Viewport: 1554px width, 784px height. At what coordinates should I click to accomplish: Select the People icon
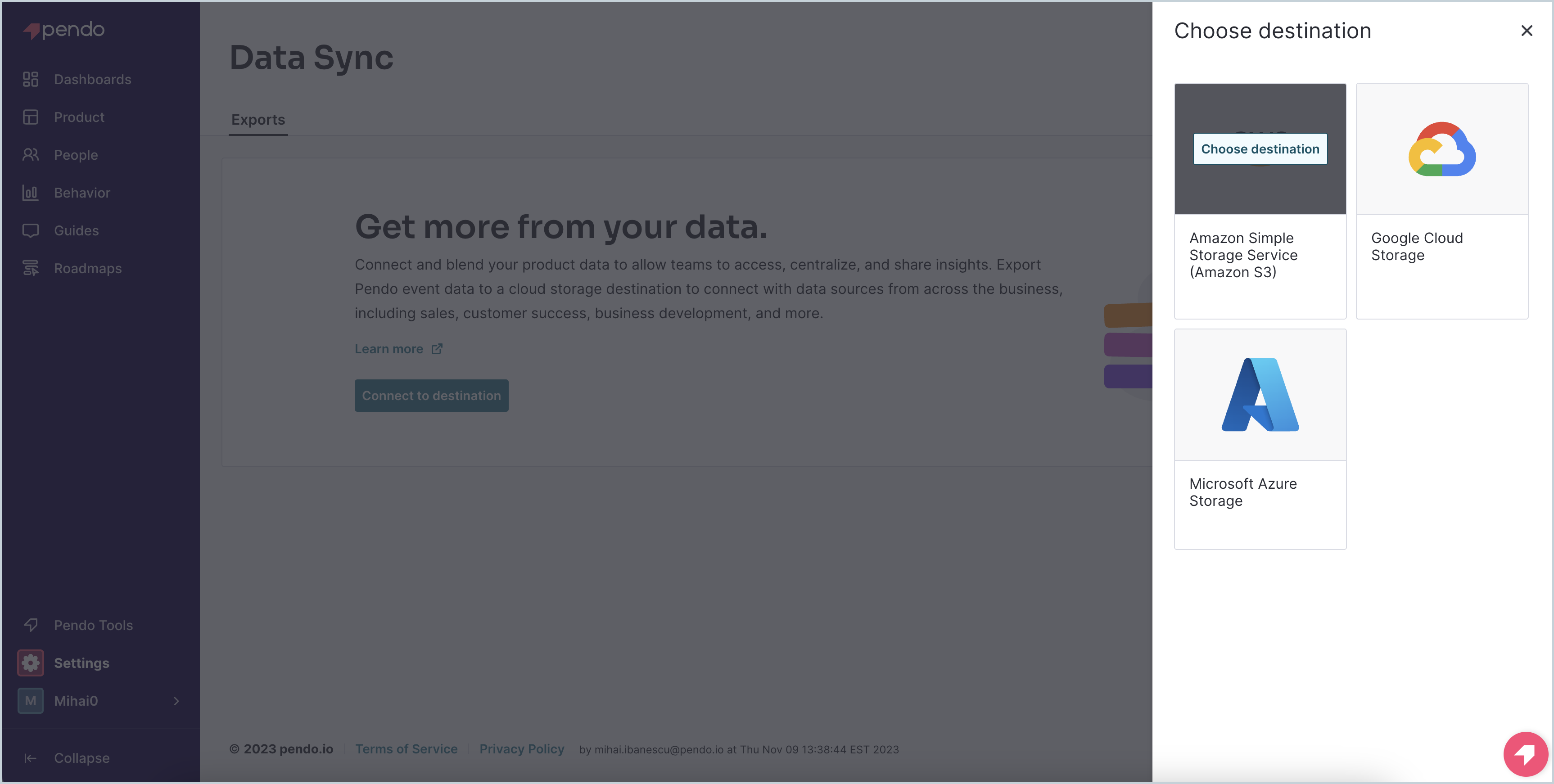[31, 155]
